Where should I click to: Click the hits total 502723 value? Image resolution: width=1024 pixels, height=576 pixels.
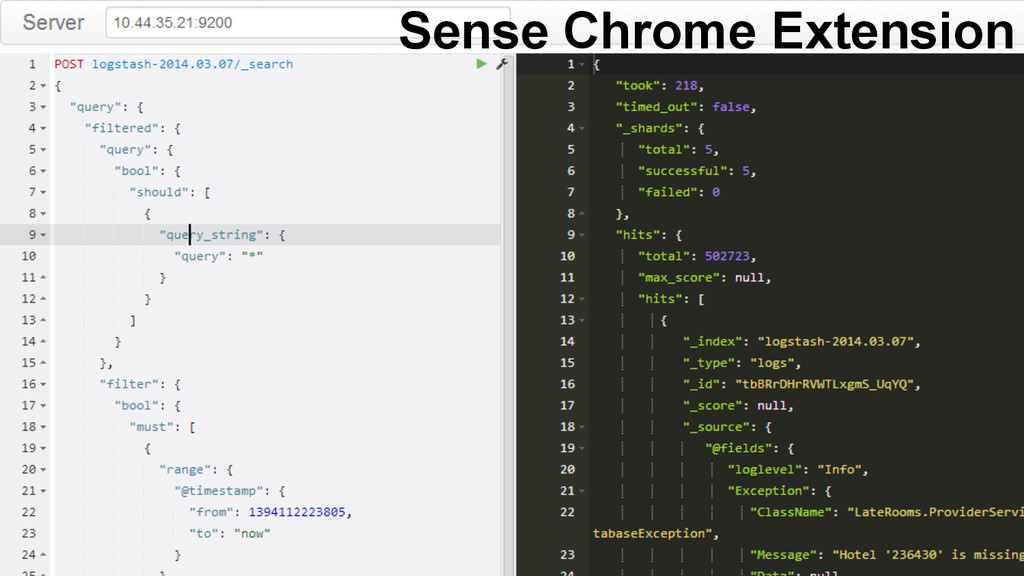[x=727, y=256]
